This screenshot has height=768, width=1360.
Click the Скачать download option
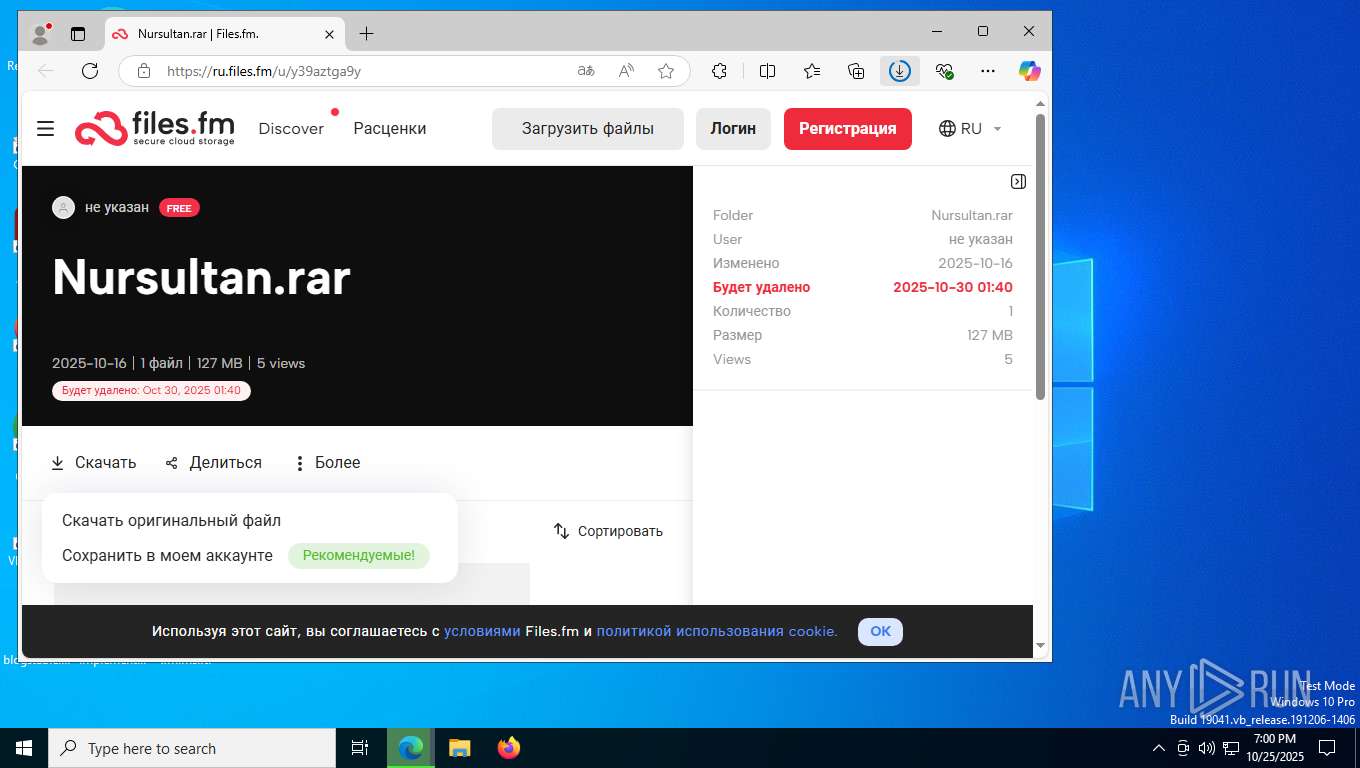click(x=93, y=463)
